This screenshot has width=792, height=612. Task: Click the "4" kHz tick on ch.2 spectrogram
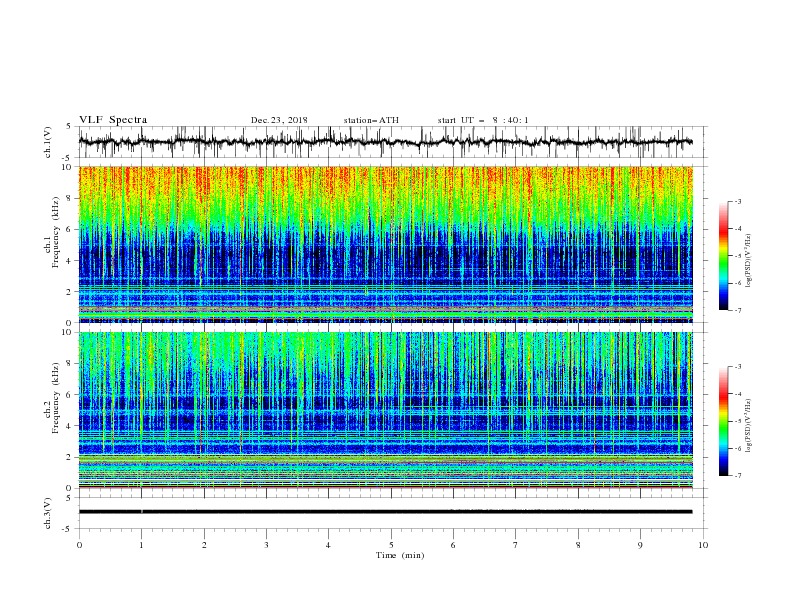point(70,426)
